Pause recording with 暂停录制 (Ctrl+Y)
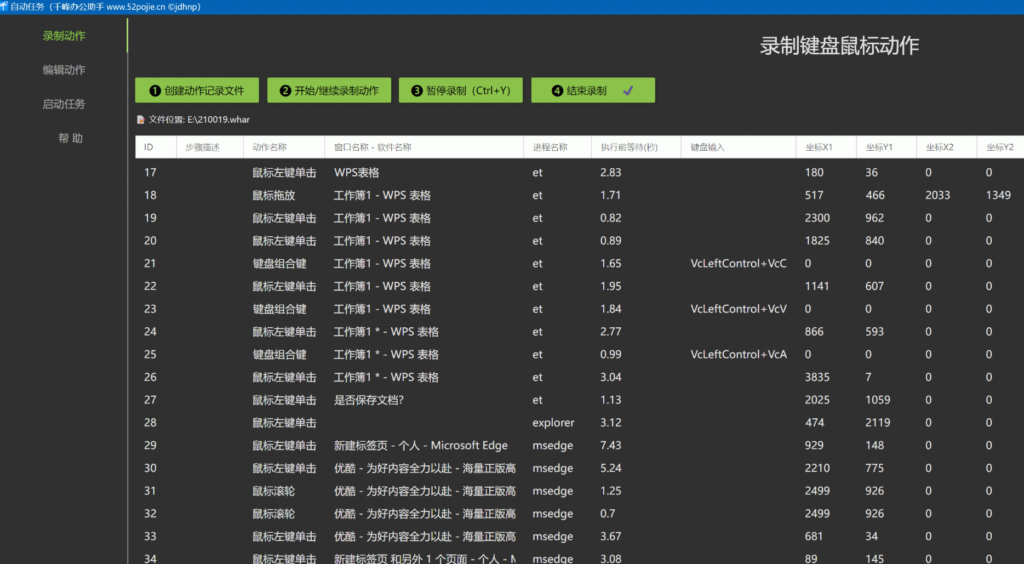Image resolution: width=1024 pixels, height=564 pixels. click(x=461, y=90)
